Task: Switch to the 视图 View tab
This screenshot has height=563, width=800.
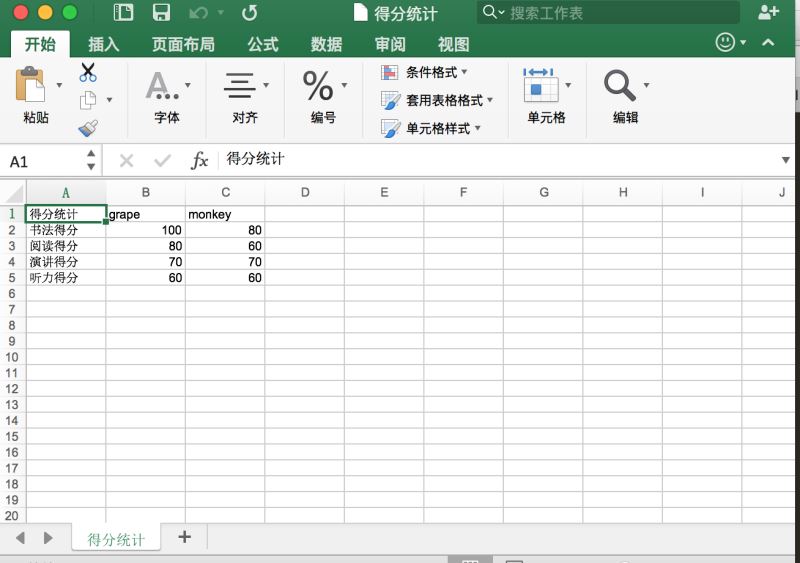Action: [x=454, y=44]
